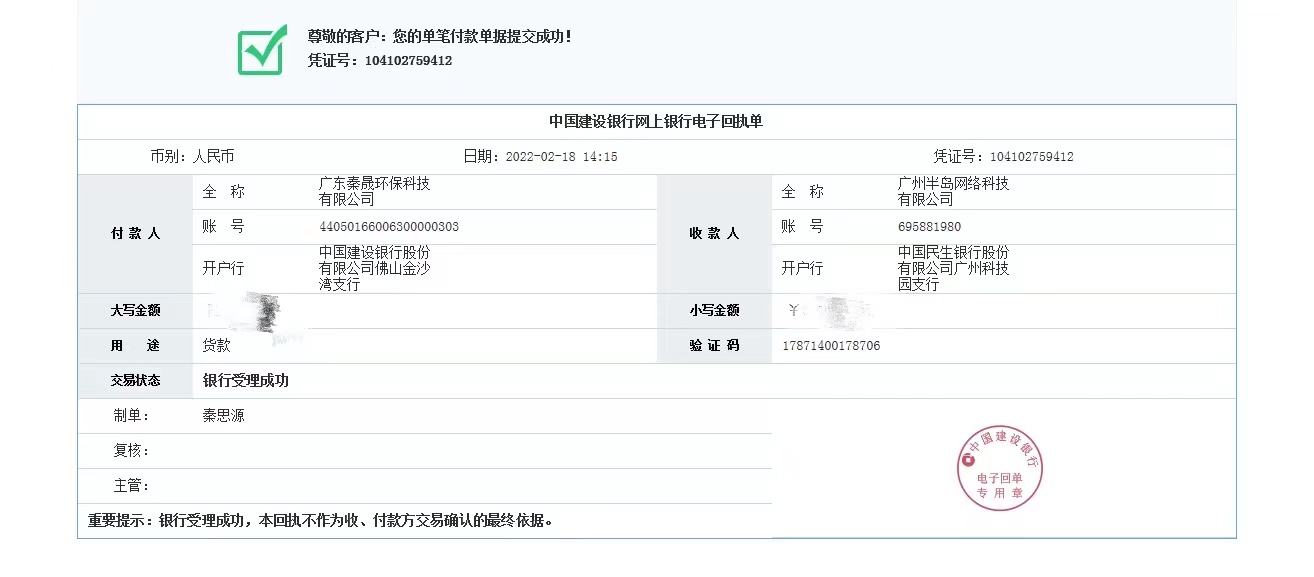Select the payer name 广东秦晟环保科技有限公司

tap(374, 192)
